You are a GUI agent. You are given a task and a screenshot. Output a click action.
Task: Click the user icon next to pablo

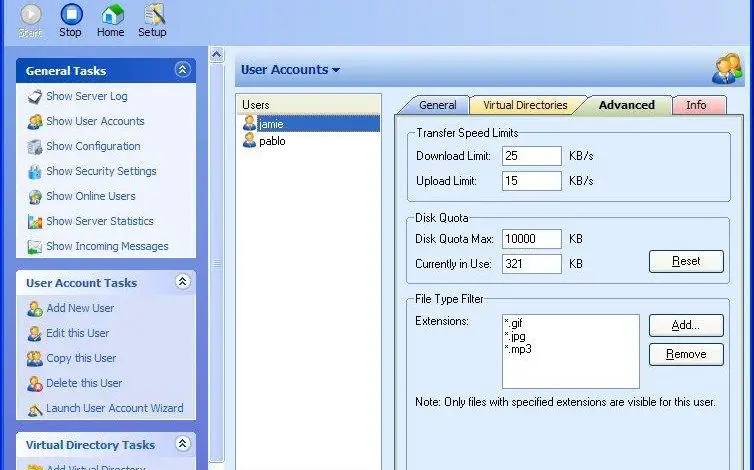click(x=249, y=140)
